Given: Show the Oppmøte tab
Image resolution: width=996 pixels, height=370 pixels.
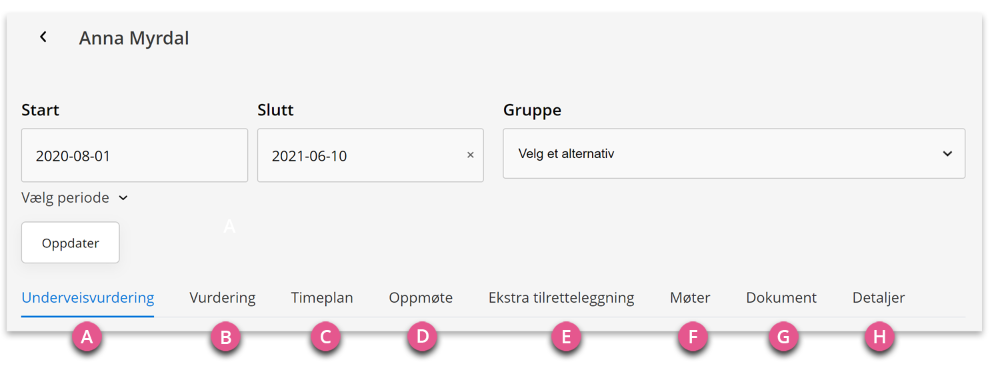Looking at the screenshot, I should (x=421, y=298).
